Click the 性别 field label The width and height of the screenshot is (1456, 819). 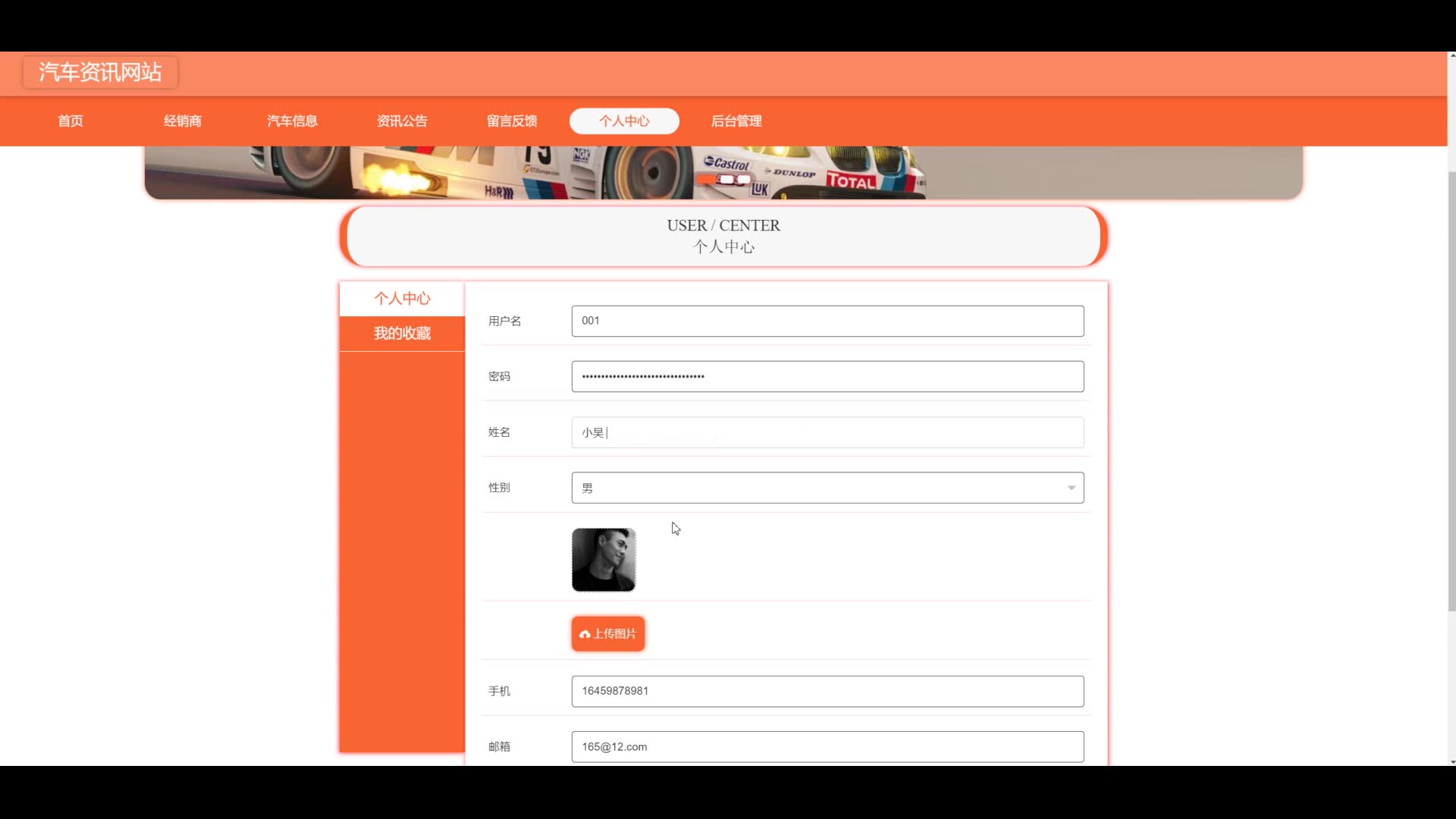[x=499, y=488]
